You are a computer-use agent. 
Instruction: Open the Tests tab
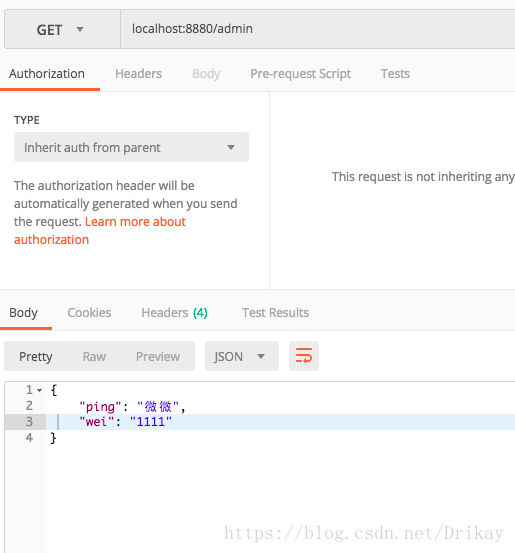(x=395, y=74)
